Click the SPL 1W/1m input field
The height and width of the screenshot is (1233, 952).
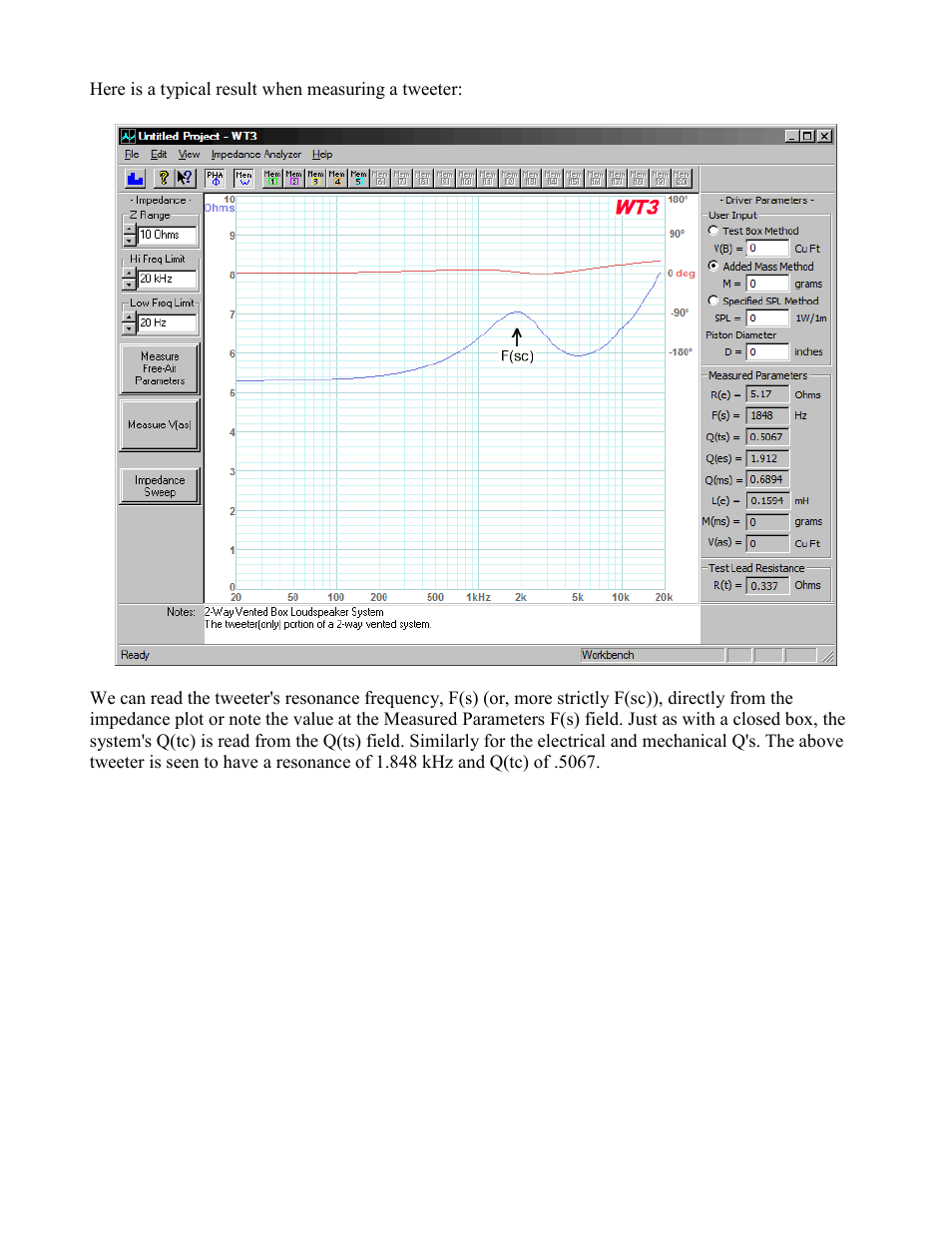(x=767, y=318)
